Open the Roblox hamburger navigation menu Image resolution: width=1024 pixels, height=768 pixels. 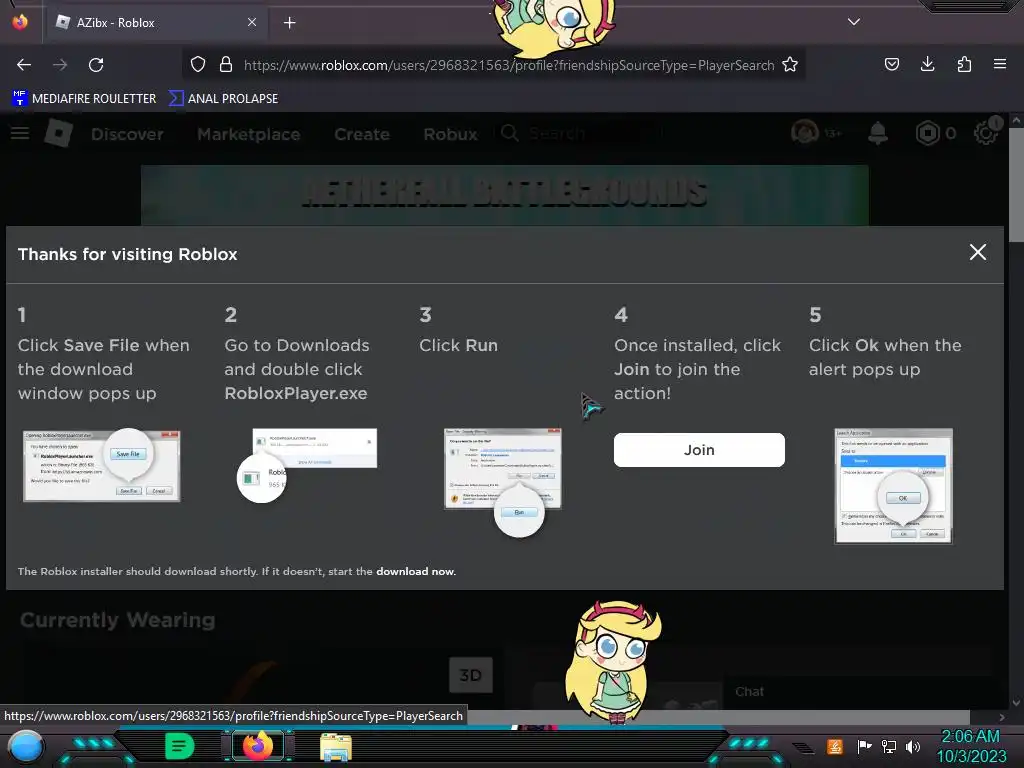[x=20, y=133]
